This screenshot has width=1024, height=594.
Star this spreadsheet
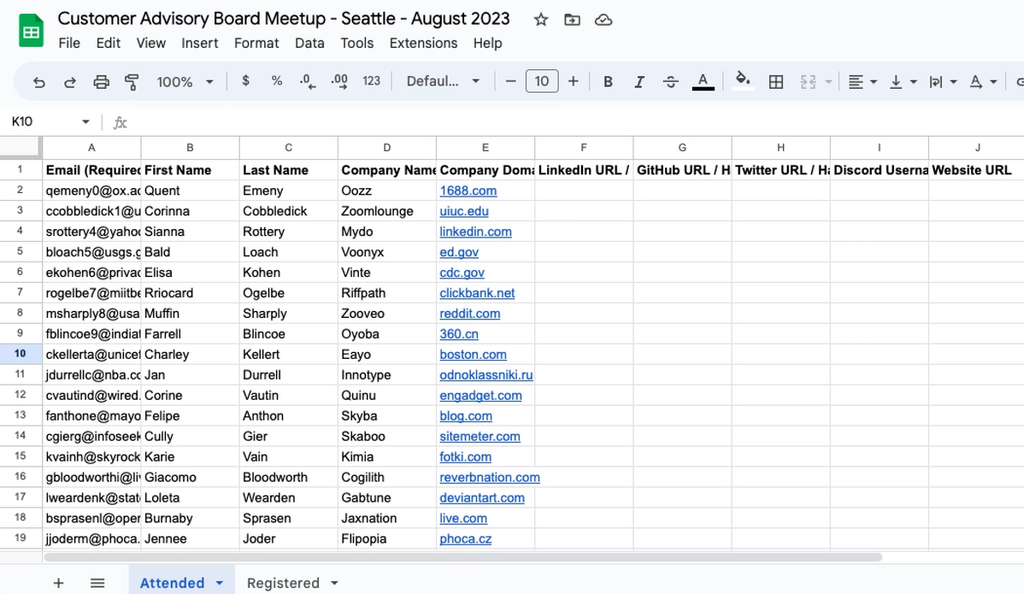pyautogui.click(x=540, y=19)
